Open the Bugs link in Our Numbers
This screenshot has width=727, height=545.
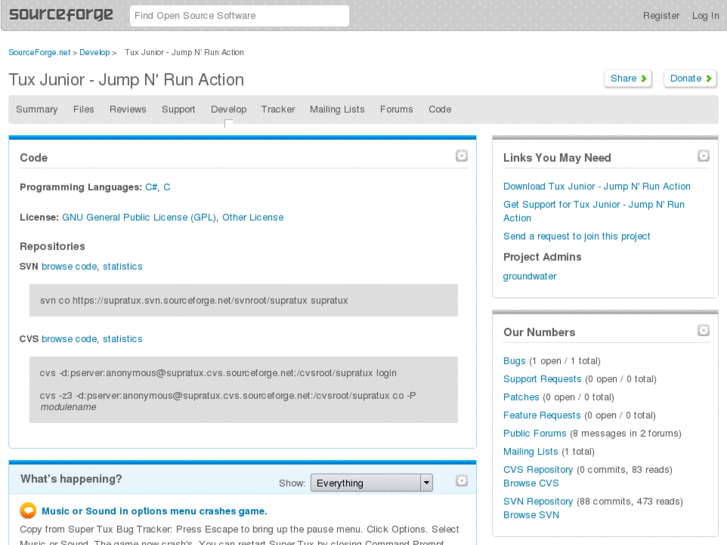tap(514, 361)
